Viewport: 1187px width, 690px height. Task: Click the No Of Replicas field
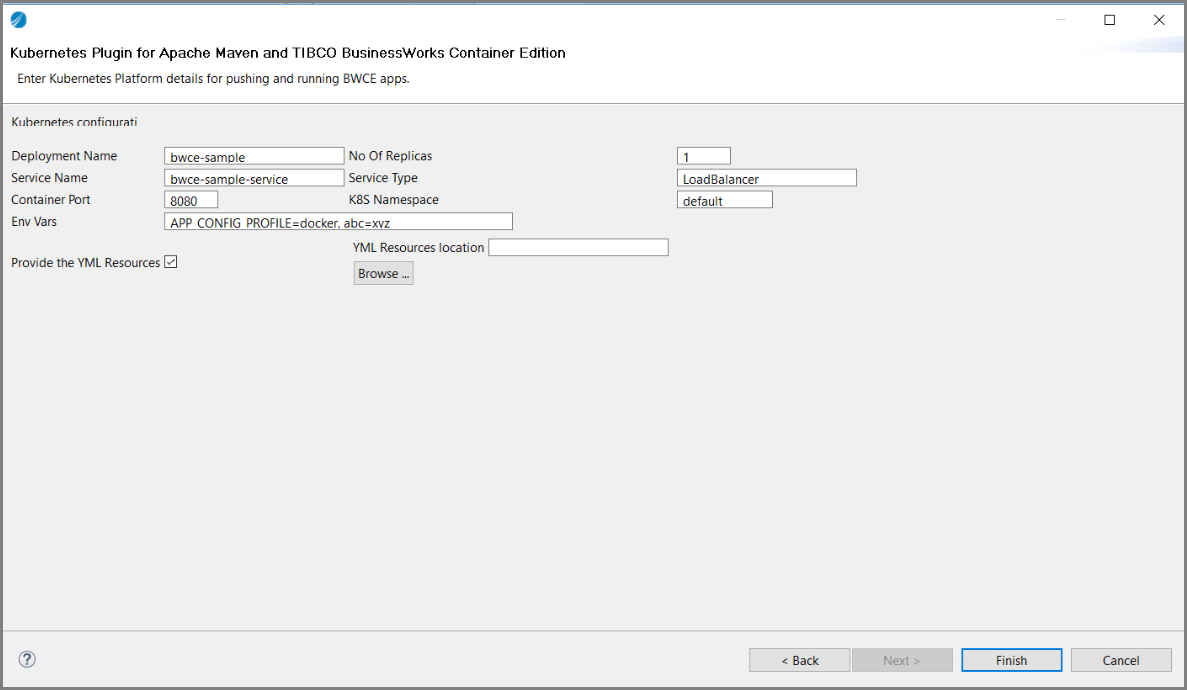[704, 156]
